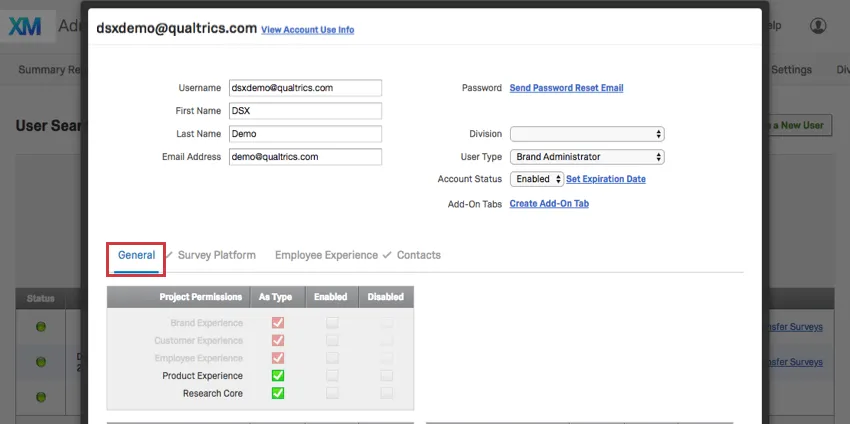850x424 pixels.
Task: Switch to the Survey Platform tab
Action: 216,255
